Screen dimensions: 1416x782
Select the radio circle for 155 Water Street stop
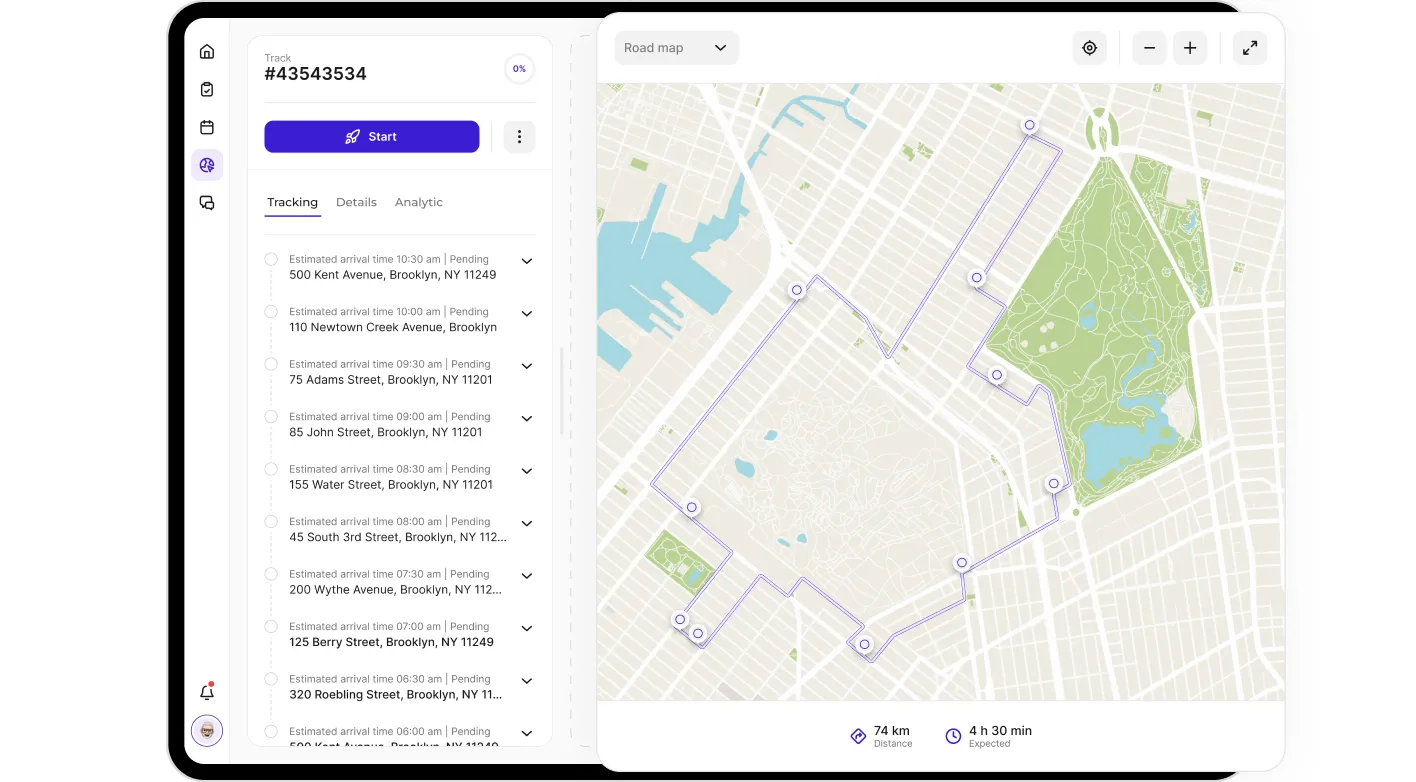[271, 469]
